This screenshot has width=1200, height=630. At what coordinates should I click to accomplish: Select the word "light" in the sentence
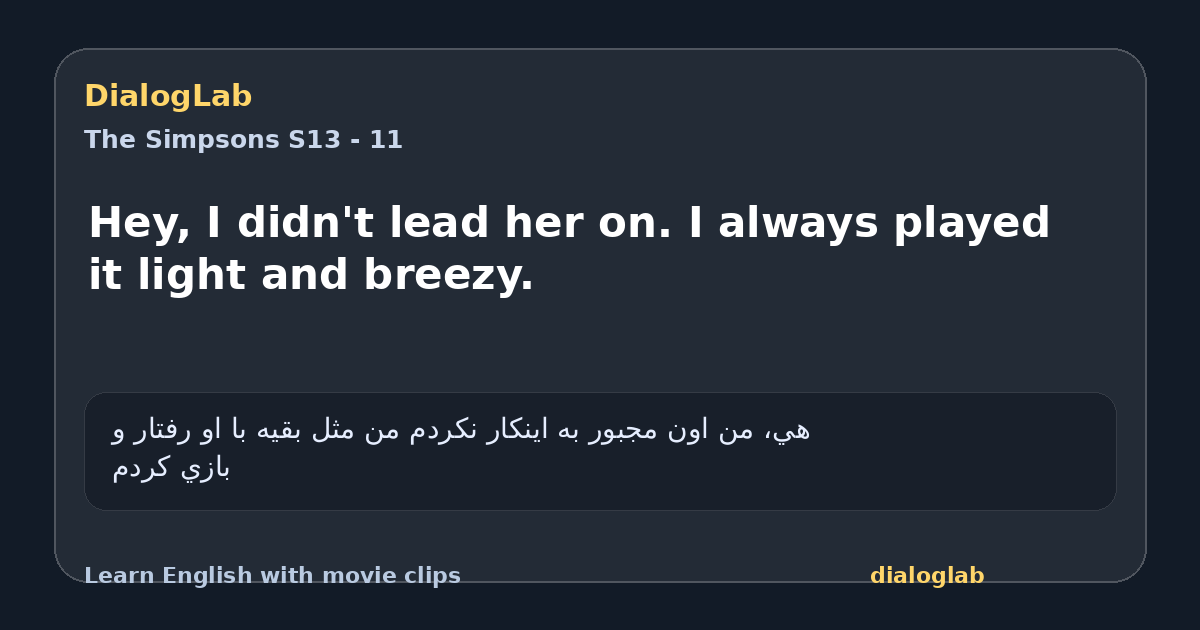tap(192, 276)
